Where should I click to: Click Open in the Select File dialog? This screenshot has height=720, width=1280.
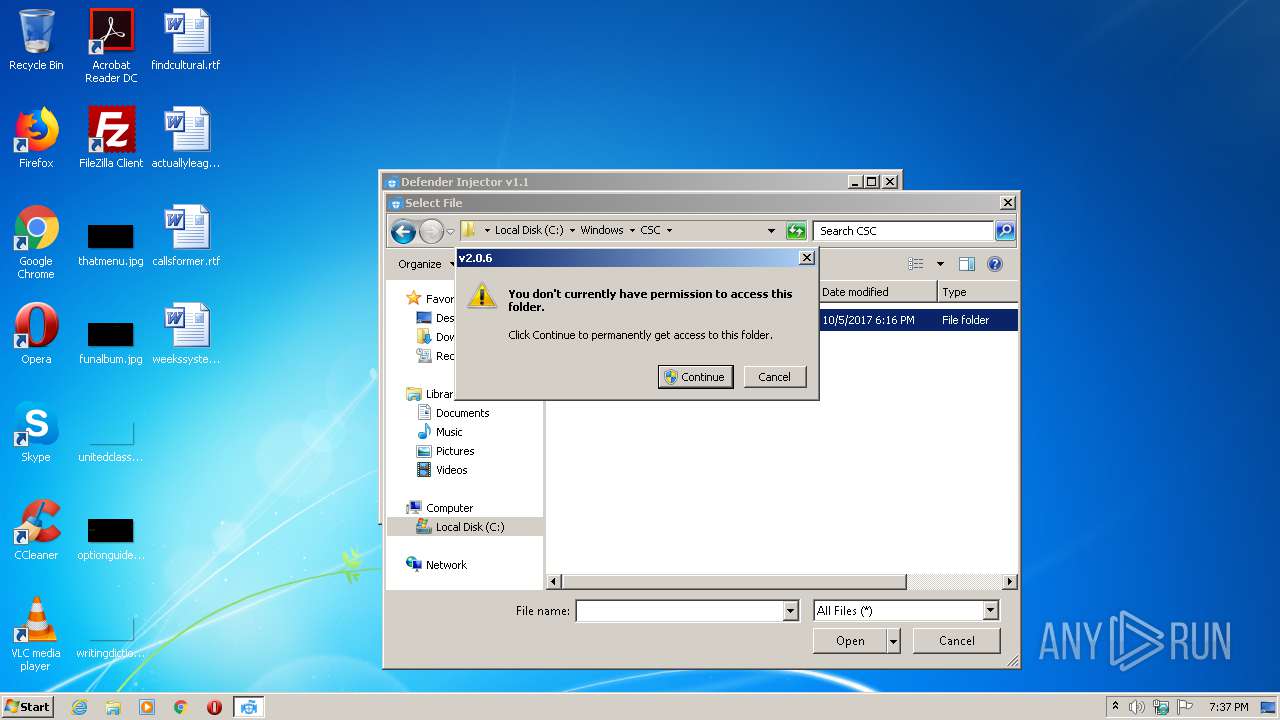[x=850, y=641]
